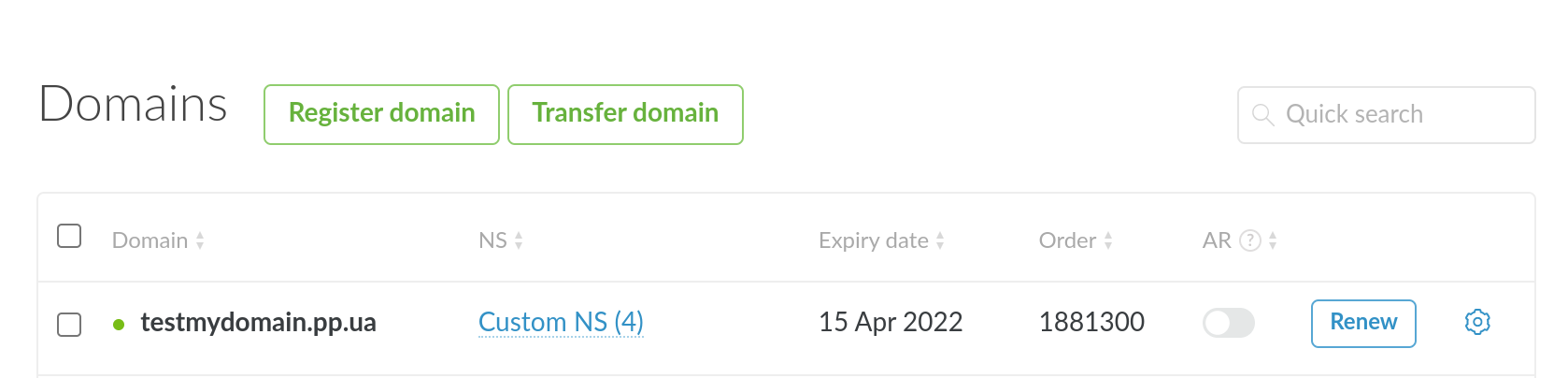Click the 15 Apr 2022 expiry date
The width and height of the screenshot is (1568, 378).
coord(891,323)
